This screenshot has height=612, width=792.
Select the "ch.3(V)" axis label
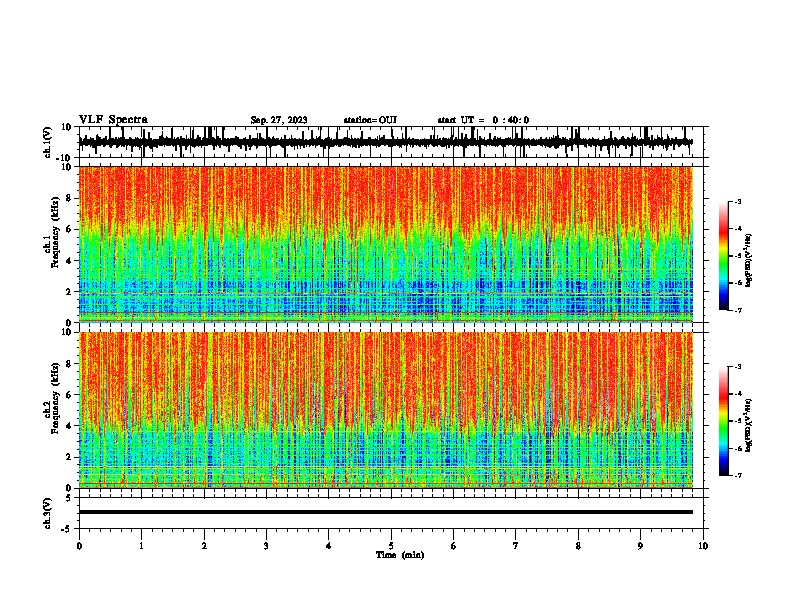coord(48,513)
